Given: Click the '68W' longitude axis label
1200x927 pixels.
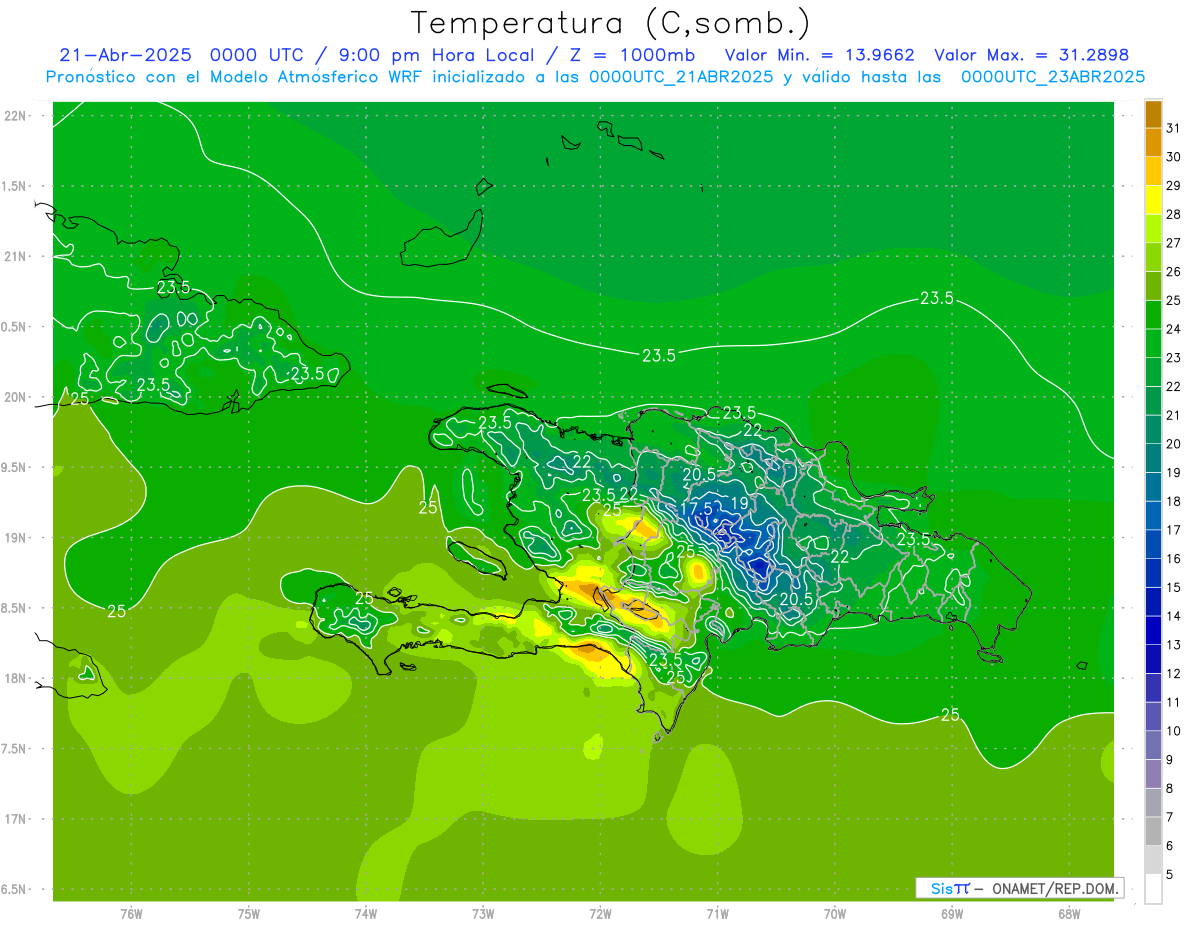Looking at the screenshot, I should click(1069, 914).
